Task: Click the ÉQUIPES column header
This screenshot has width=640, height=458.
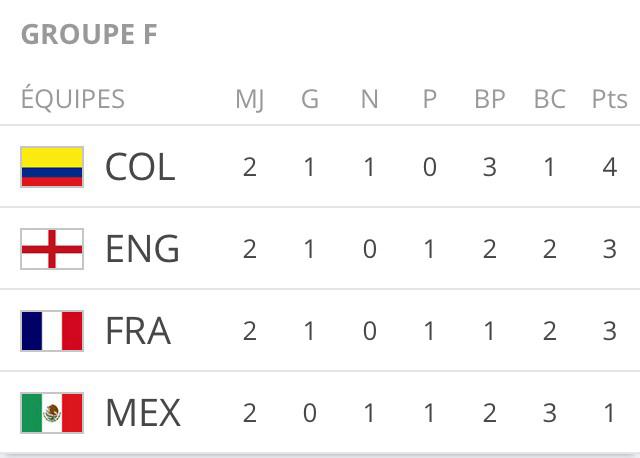Action: [73, 99]
